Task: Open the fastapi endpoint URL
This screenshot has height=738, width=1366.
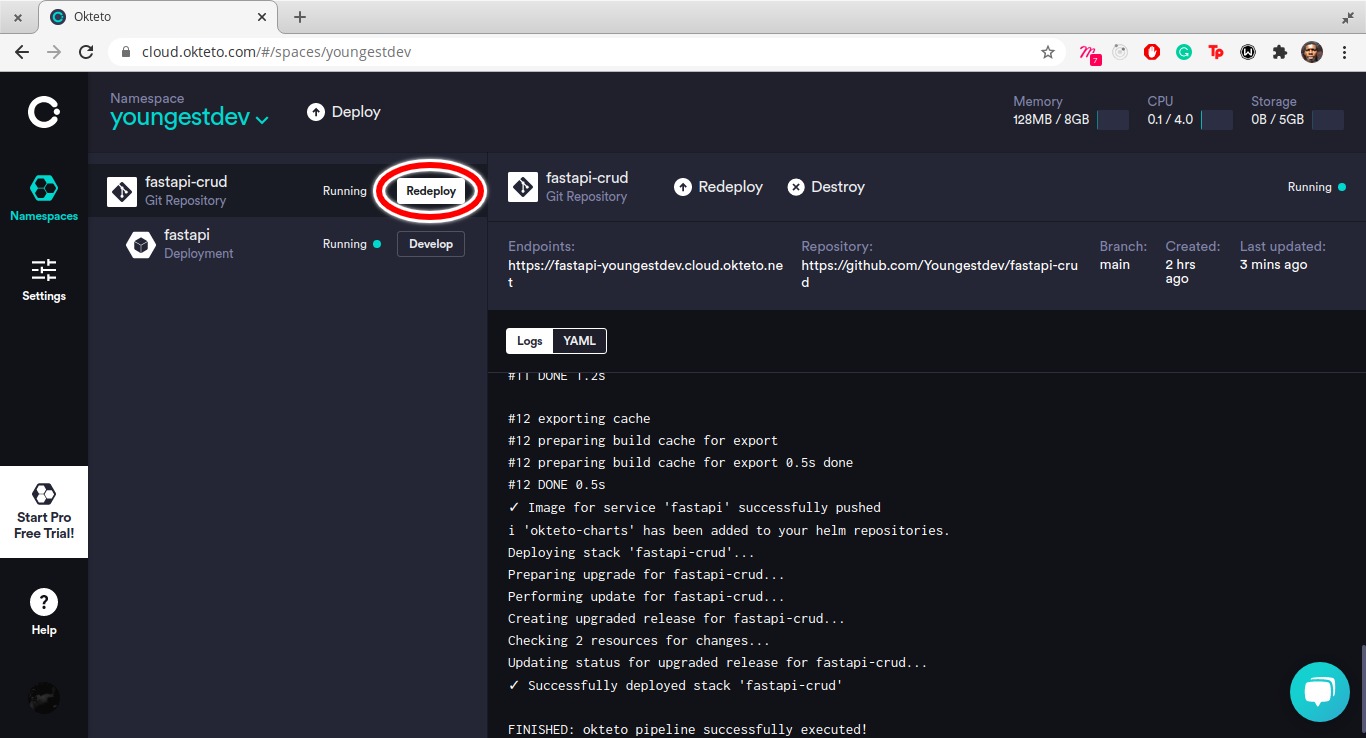Action: (645, 274)
